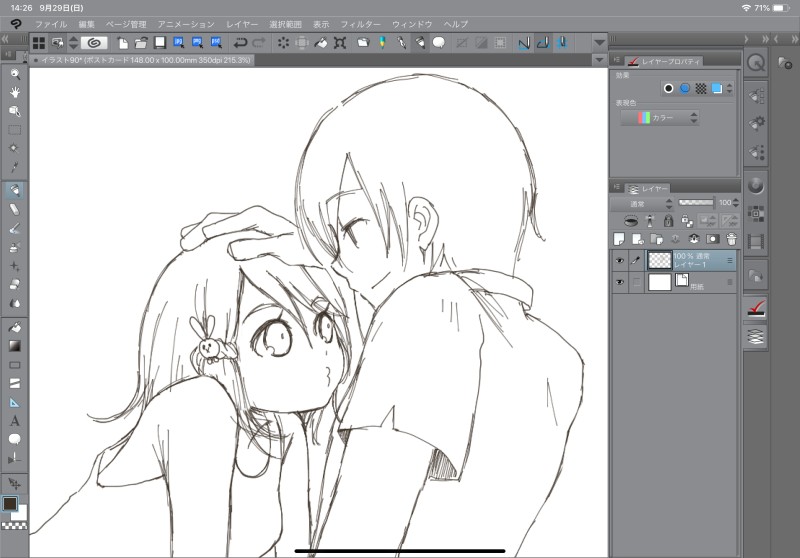
Task: Select the Eyedropper tool
Action: (15, 167)
